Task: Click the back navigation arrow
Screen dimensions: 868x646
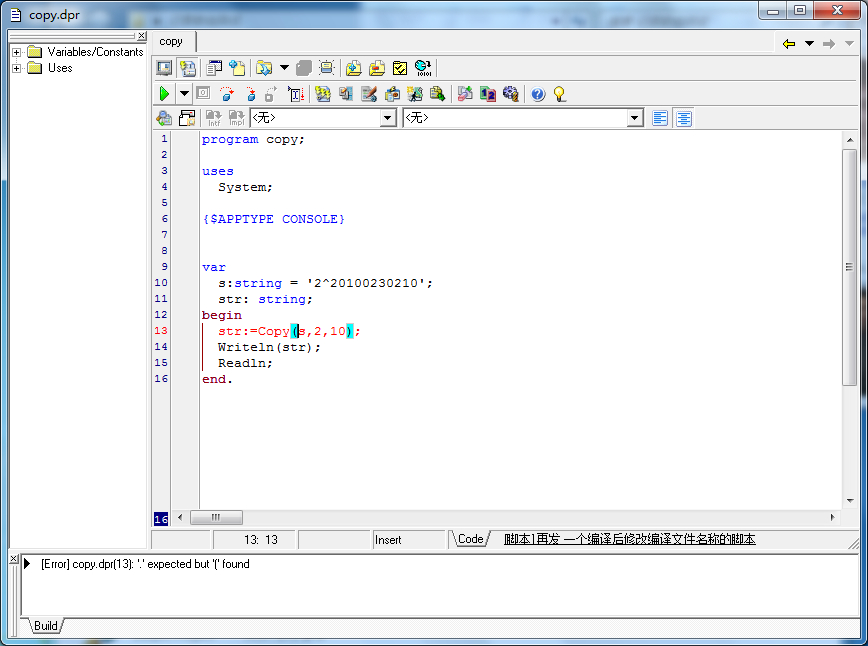Action: [x=788, y=43]
